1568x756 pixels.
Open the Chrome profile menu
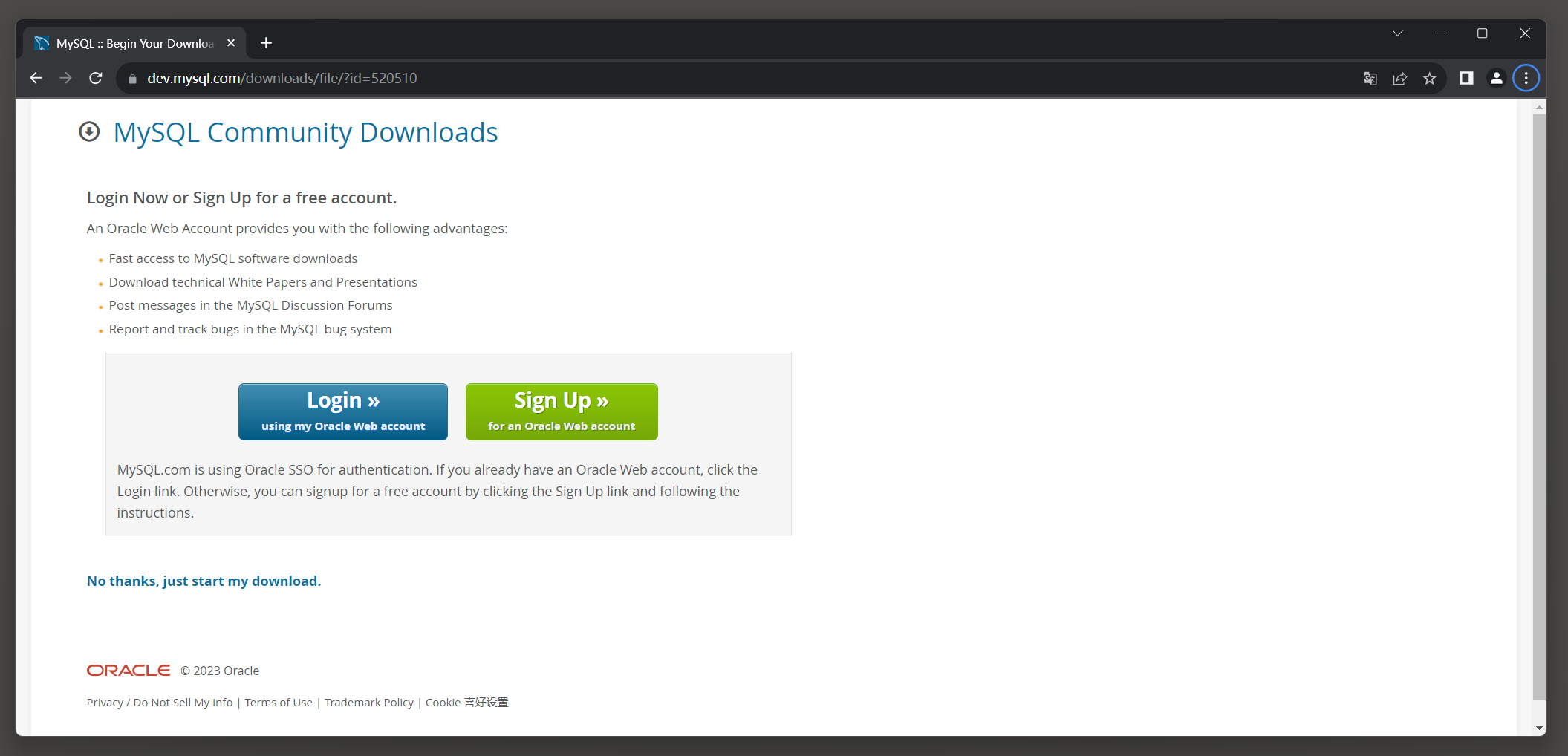coord(1497,78)
